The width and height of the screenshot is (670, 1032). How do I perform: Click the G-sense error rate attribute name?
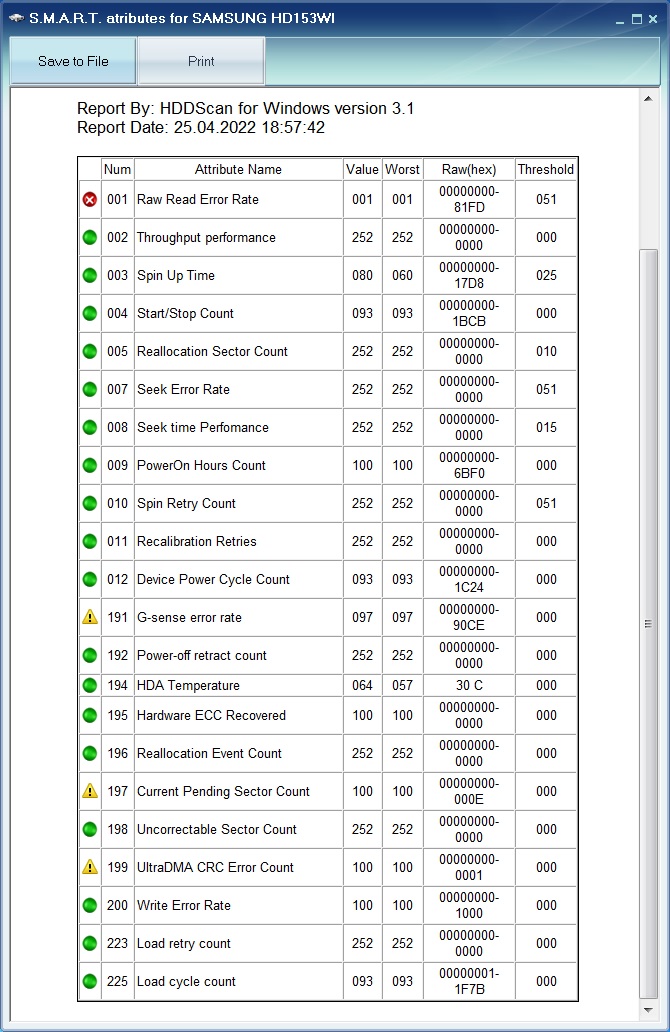[189, 617]
